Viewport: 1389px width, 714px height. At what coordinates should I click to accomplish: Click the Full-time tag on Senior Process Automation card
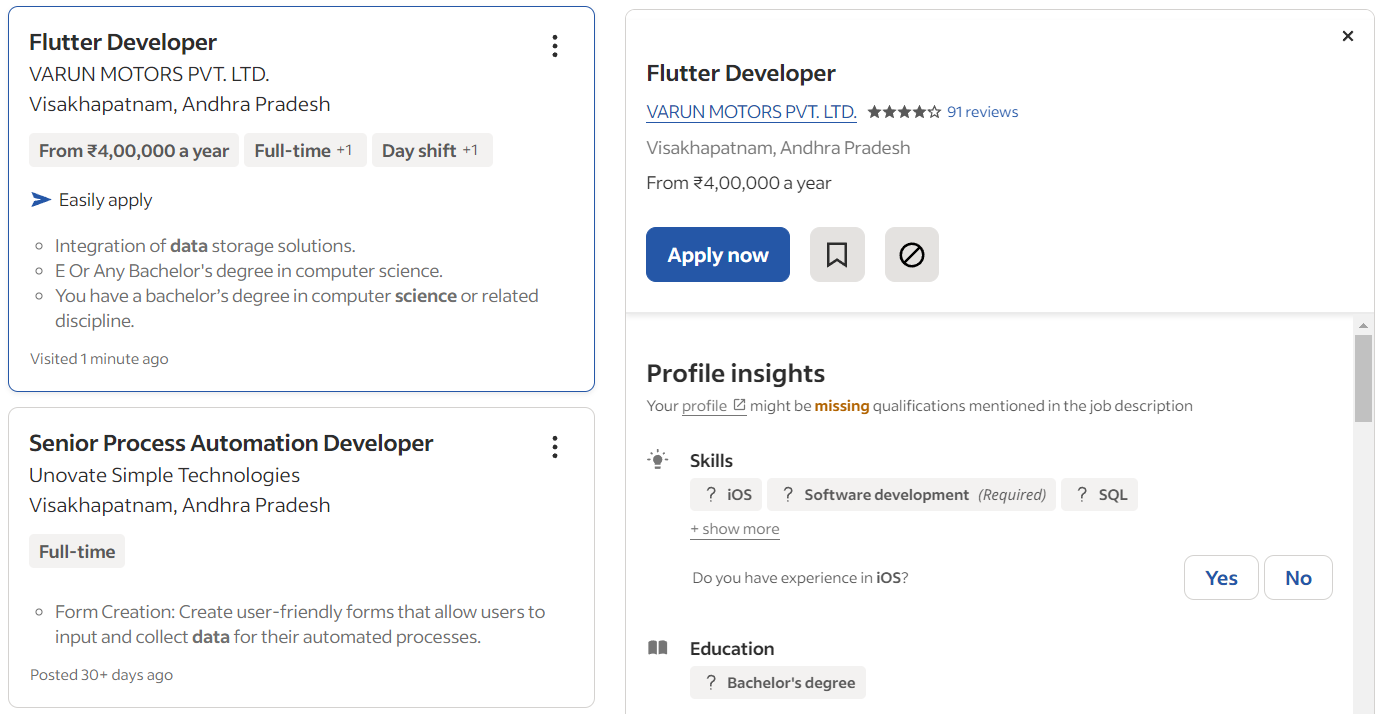pyautogui.click(x=77, y=552)
